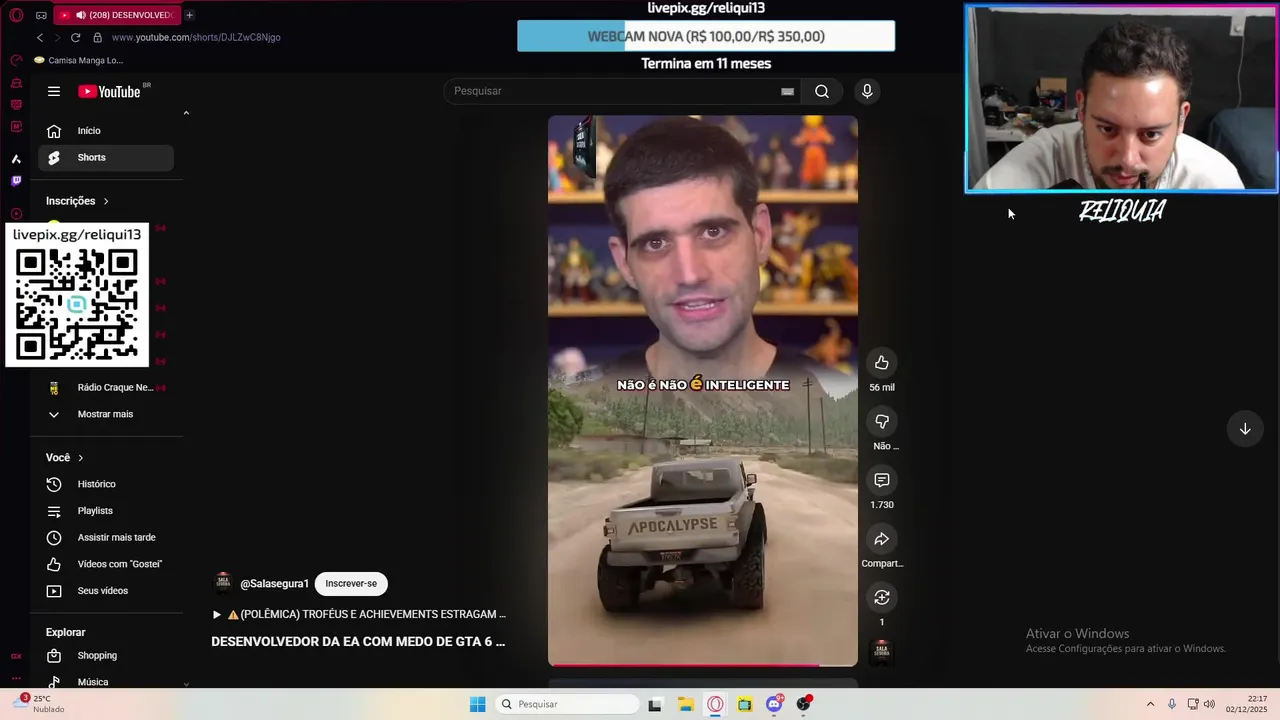Open File Explorer from the taskbar
This screenshot has height=720, width=1280.
pos(686,704)
